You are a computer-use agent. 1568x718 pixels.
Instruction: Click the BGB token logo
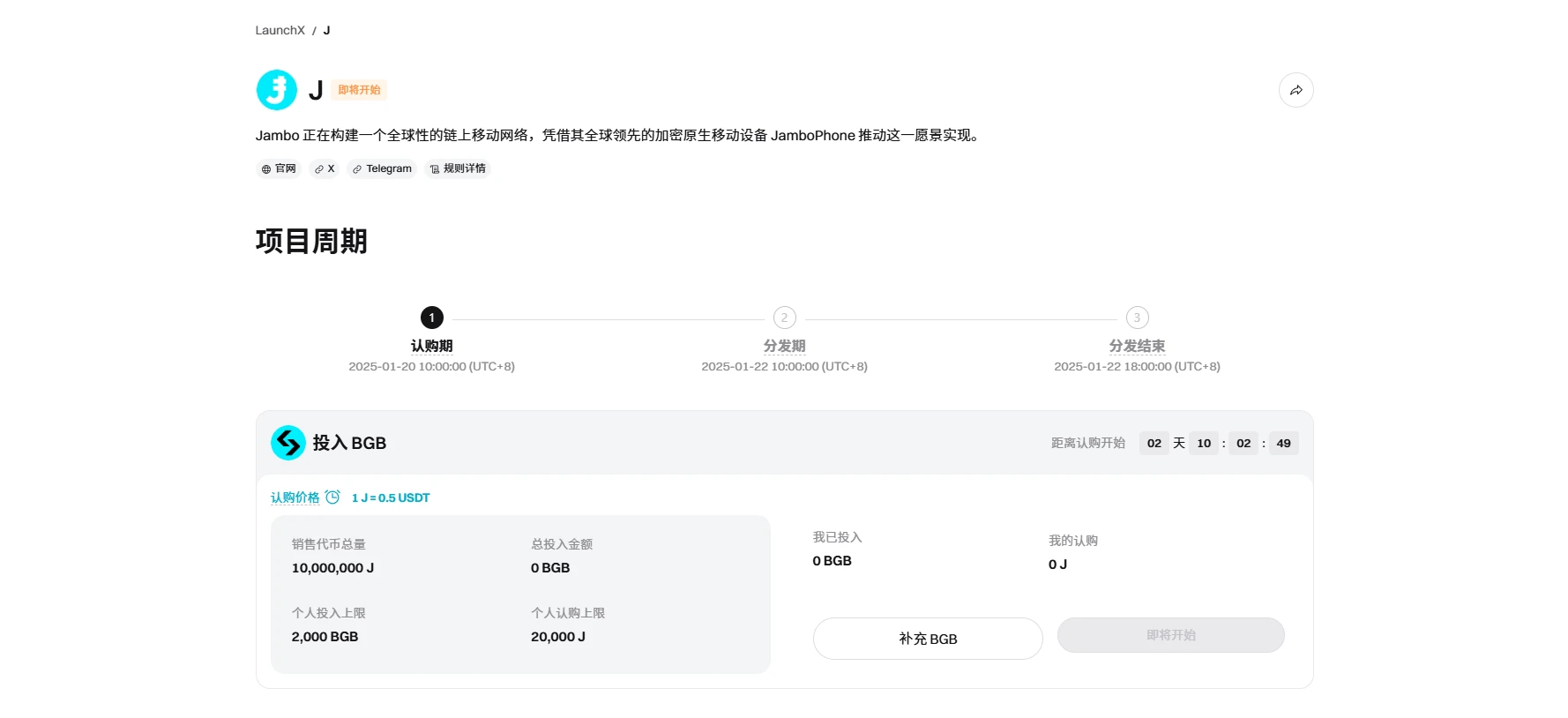click(288, 443)
